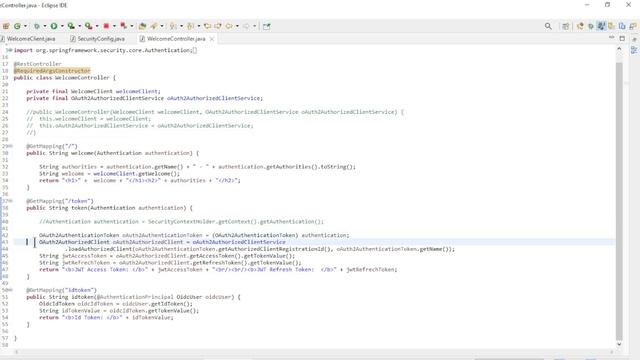Open dropdown arrow next to Stop icon
640x360 pixels.
[x=114, y=26]
